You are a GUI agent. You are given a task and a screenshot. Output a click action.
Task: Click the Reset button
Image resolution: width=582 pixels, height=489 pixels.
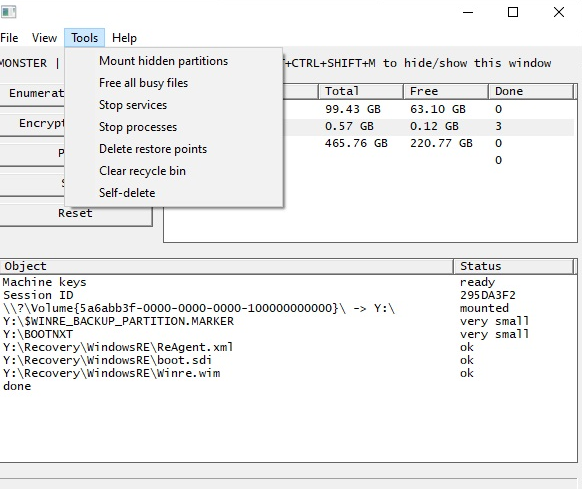click(x=76, y=214)
